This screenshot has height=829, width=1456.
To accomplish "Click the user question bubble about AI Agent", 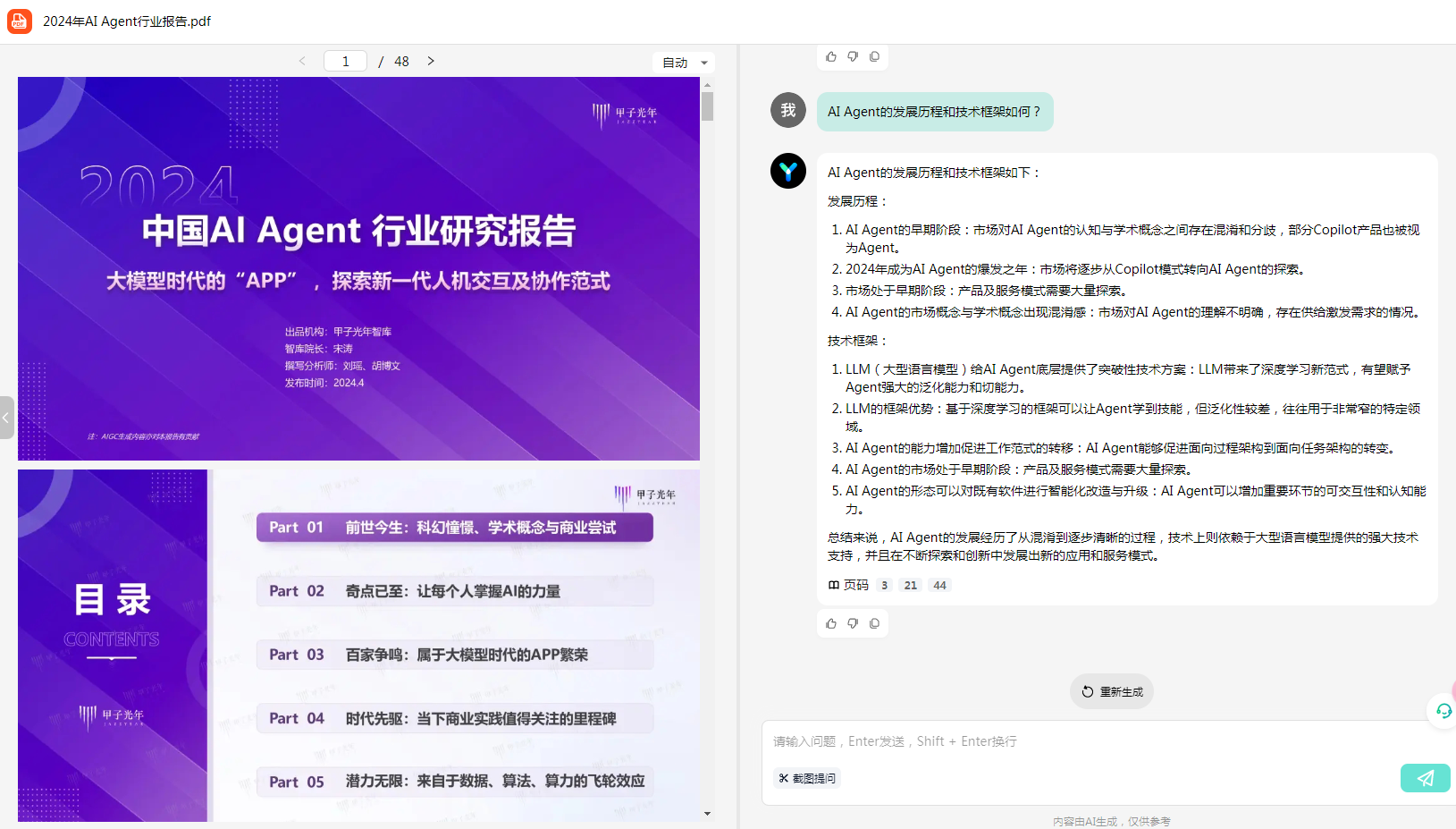I will point(935,112).
